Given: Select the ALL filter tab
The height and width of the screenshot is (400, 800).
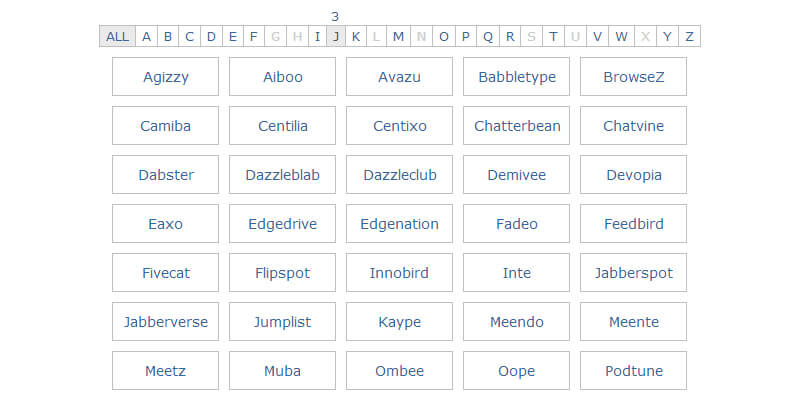Looking at the screenshot, I should (x=117, y=37).
